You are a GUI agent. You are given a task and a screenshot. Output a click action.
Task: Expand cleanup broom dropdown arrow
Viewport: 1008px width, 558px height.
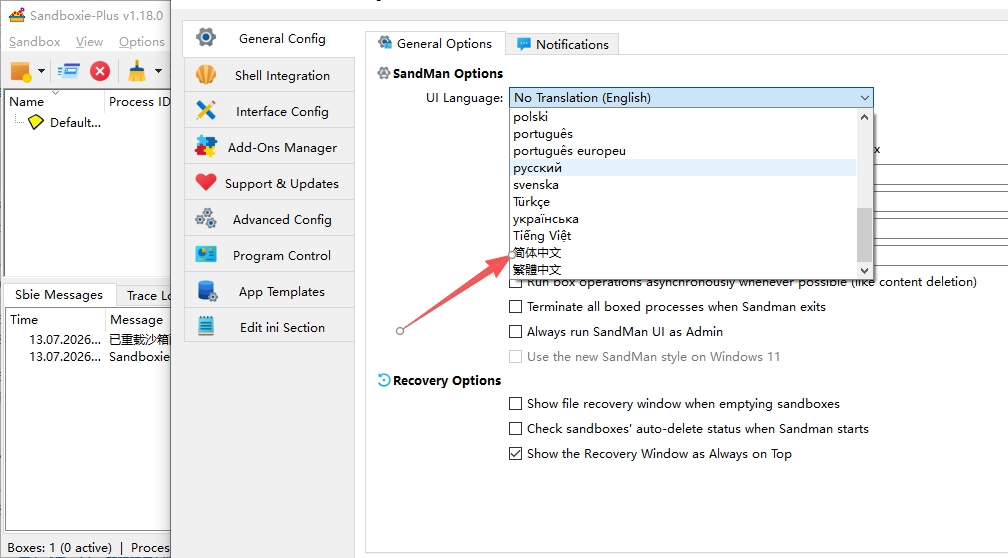(158, 71)
